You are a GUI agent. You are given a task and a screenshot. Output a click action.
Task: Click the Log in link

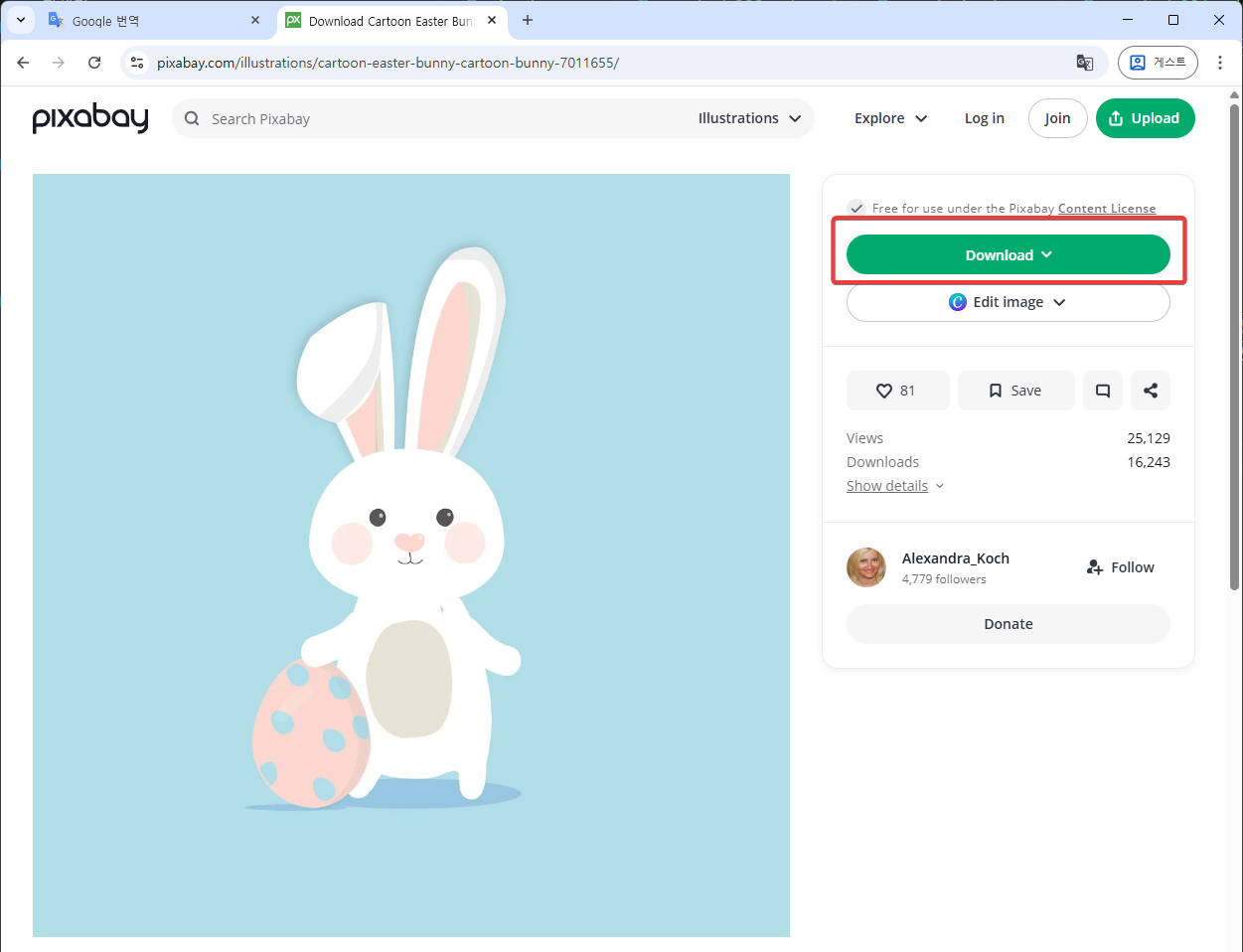[x=984, y=118]
